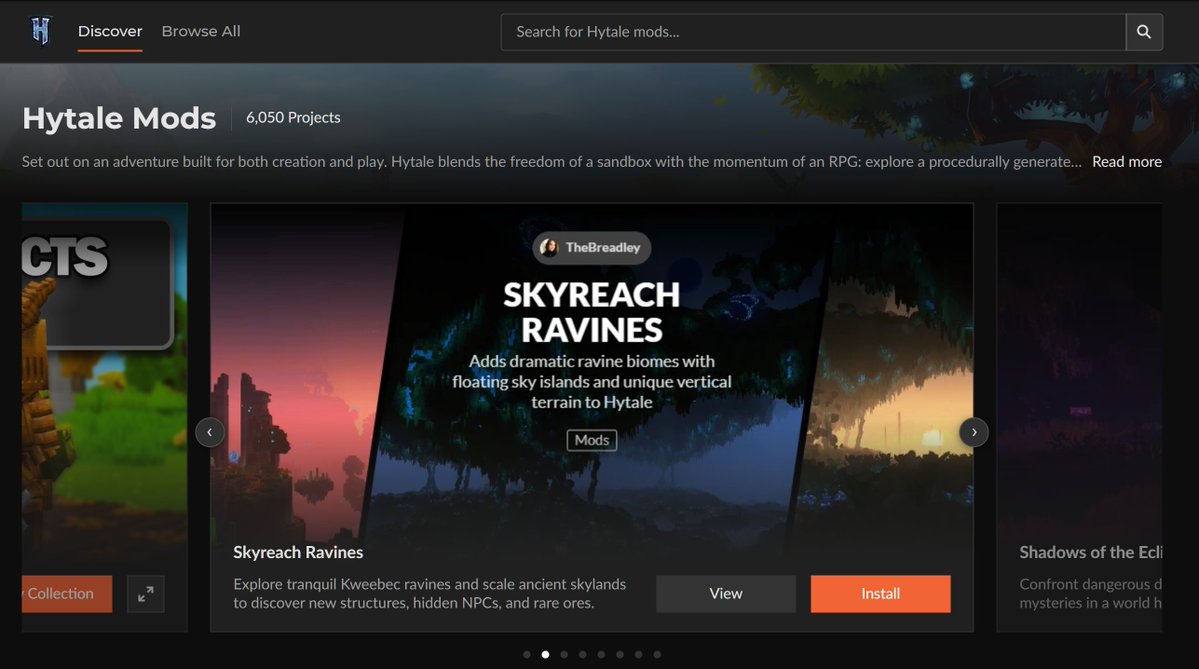Select seventh carousel pagination dot

pos(638,654)
